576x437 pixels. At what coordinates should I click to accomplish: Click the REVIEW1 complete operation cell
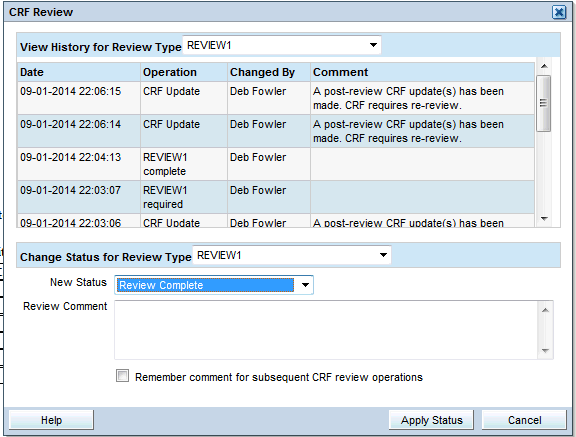click(184, 164)
